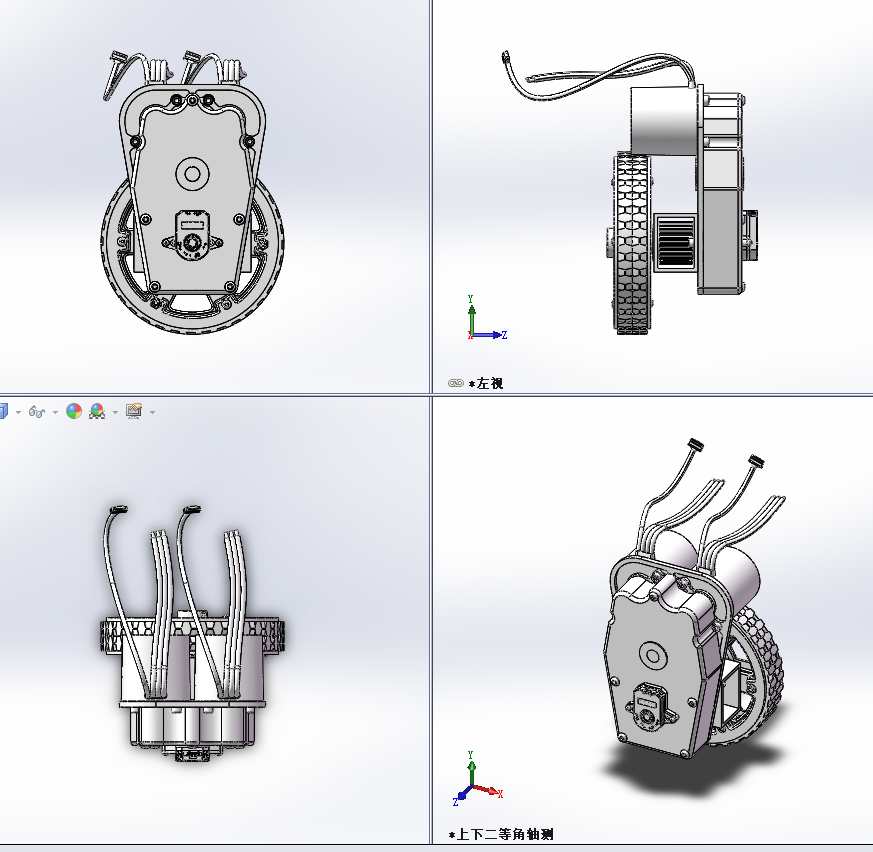Open the Display Style dropdown arrow
Viewport: 873px width, 852px height.
(x=18, y=412)
